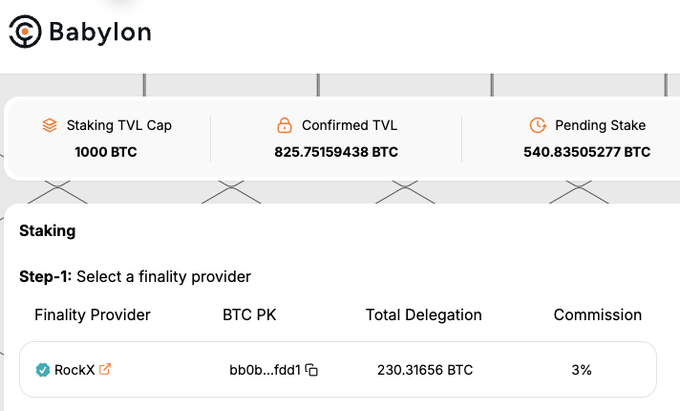Click the Staking TVL Cap layers icon
This screenshot has width=680, height=411.
pos(50,126)
